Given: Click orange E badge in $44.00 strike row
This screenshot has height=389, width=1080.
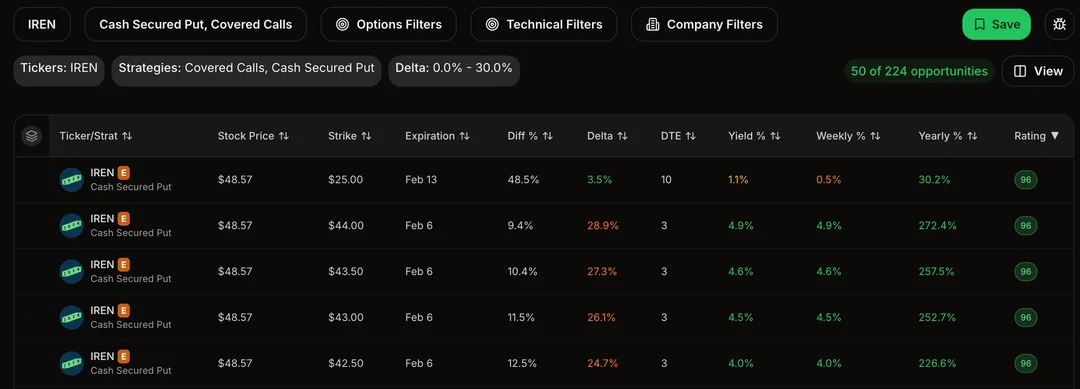Looking at the screenshot, I should point(124,219).
